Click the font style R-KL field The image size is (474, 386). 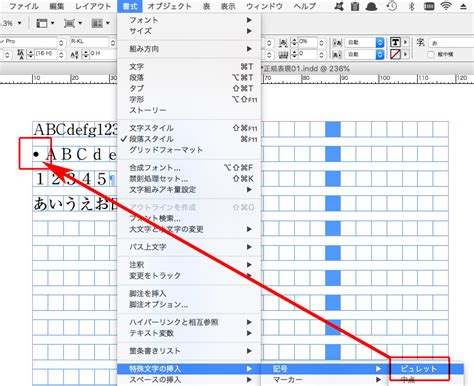89,42
